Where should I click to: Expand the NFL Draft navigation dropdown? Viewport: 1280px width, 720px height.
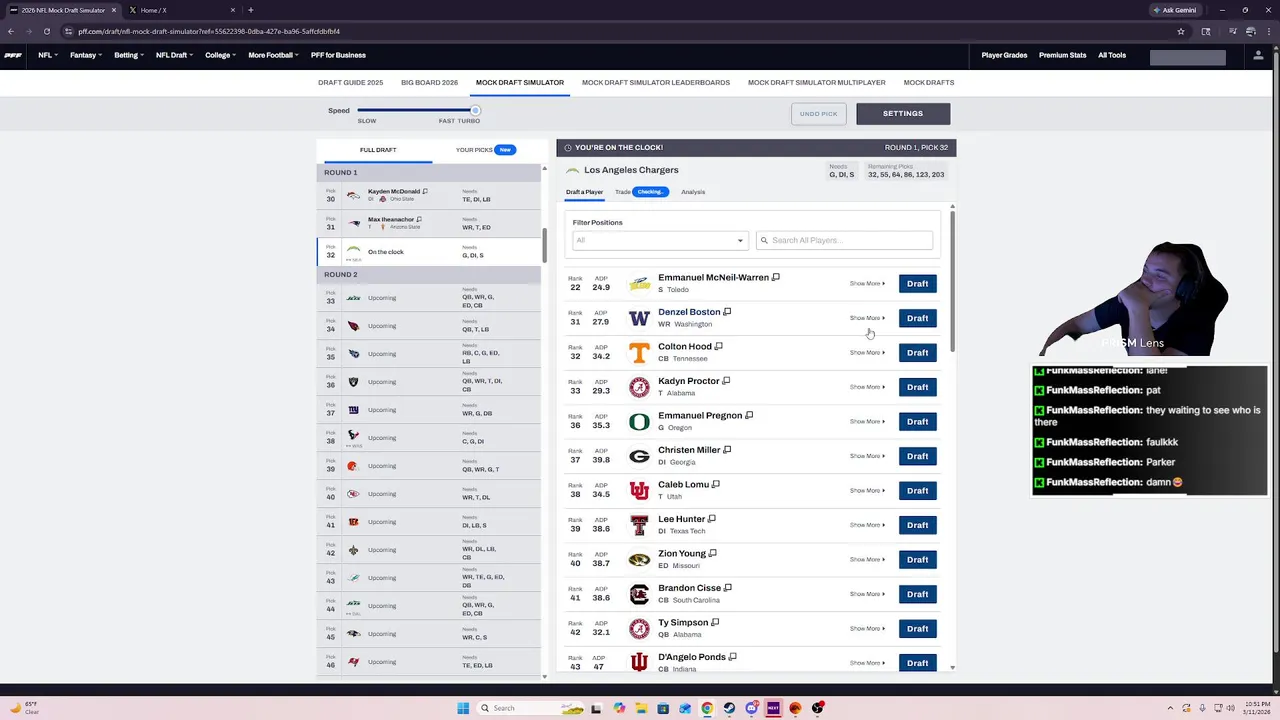(175, 55)
